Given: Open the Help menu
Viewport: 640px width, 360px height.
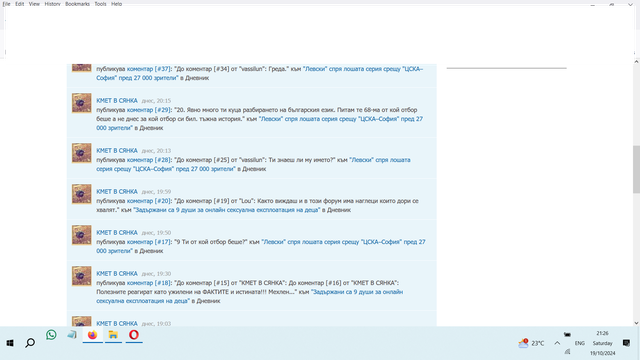Looking at the screenshot, I should click(x=116, y=4).
